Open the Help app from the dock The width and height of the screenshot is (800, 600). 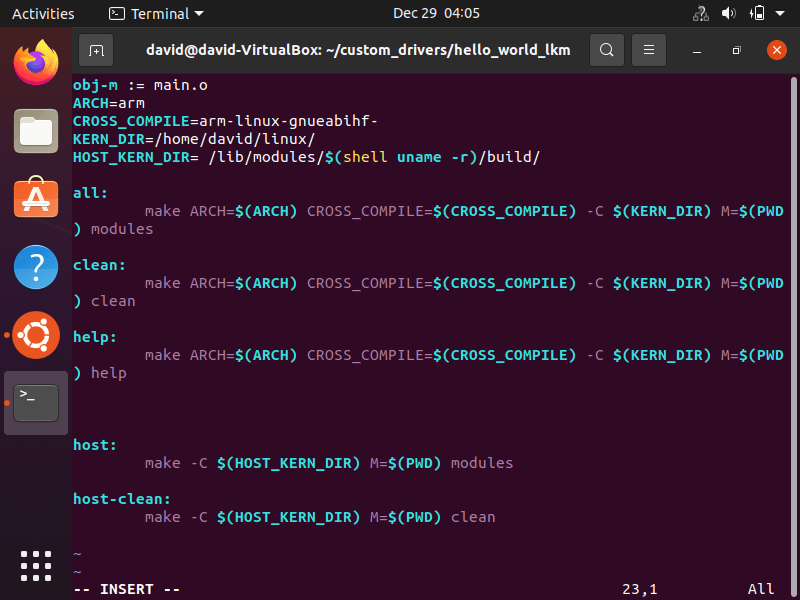(35, 267)
